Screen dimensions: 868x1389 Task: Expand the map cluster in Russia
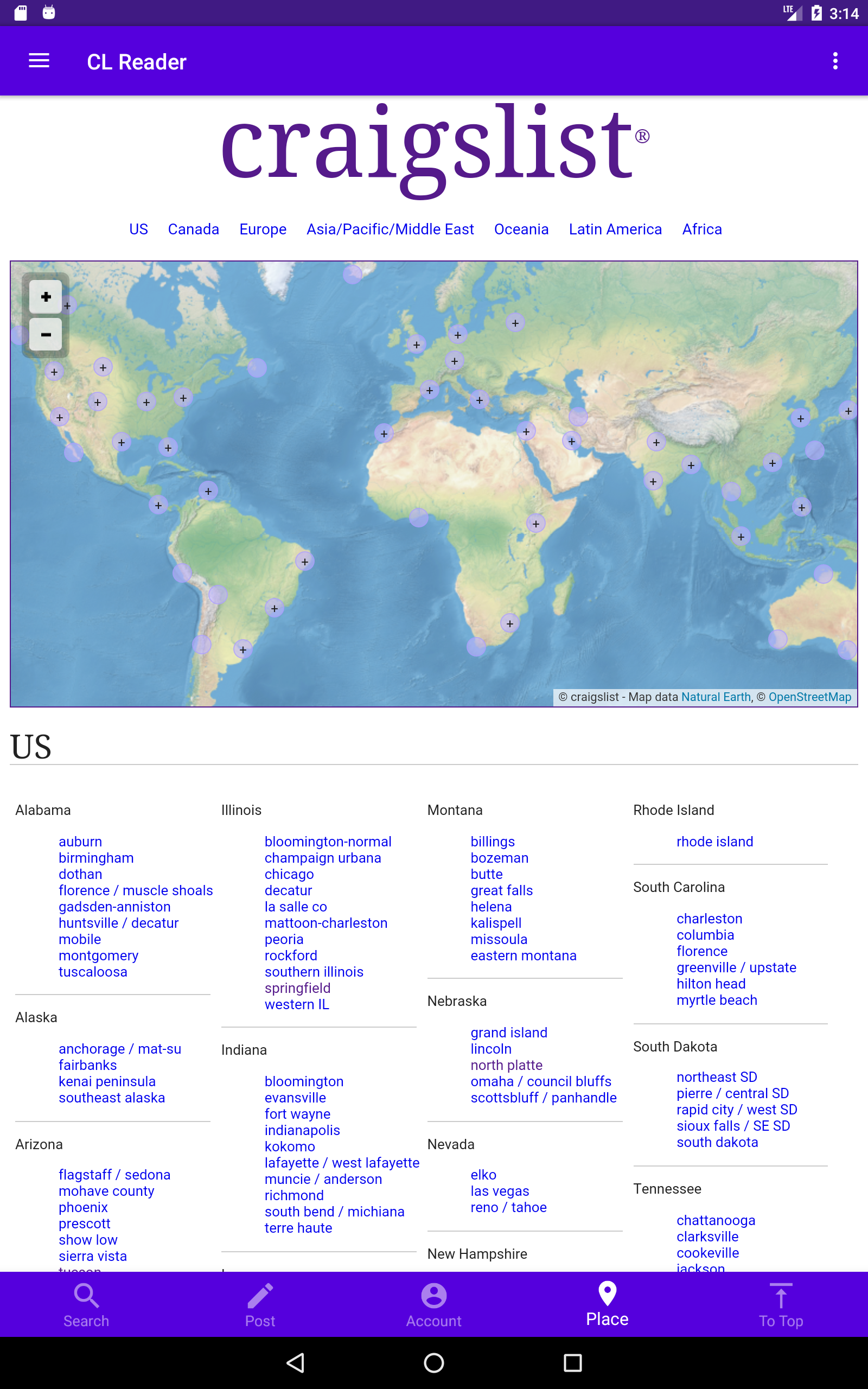point(515,323)
